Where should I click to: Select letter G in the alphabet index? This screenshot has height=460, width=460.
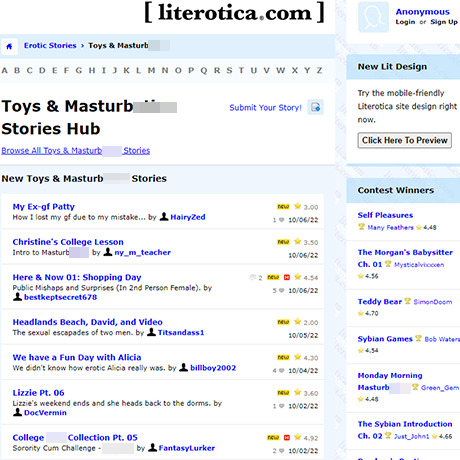coord(78,70)
